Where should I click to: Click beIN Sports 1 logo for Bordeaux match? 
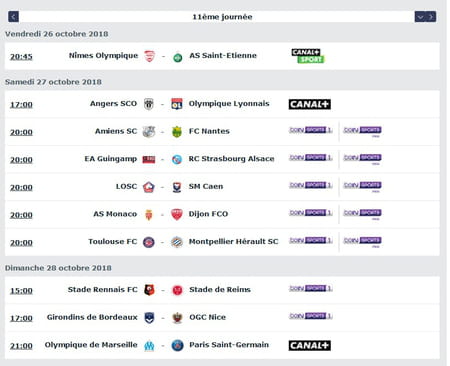point(311,316)
